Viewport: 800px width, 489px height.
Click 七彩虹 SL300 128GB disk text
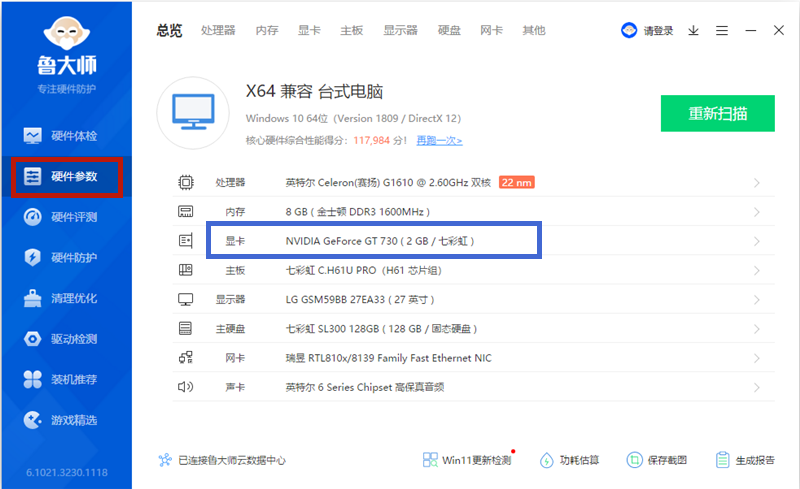pos(381,329)
